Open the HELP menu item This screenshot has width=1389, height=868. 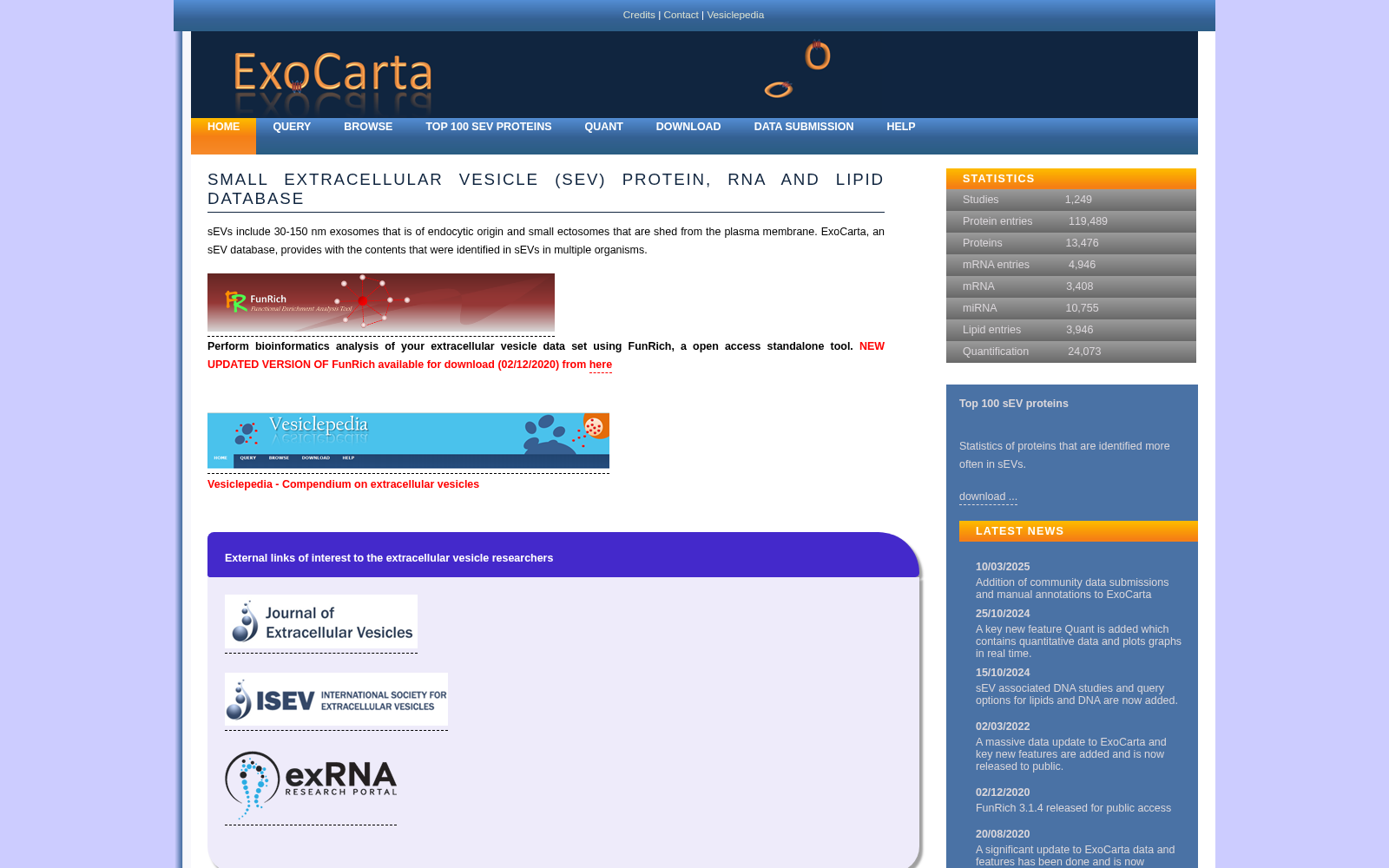[900, 127]
